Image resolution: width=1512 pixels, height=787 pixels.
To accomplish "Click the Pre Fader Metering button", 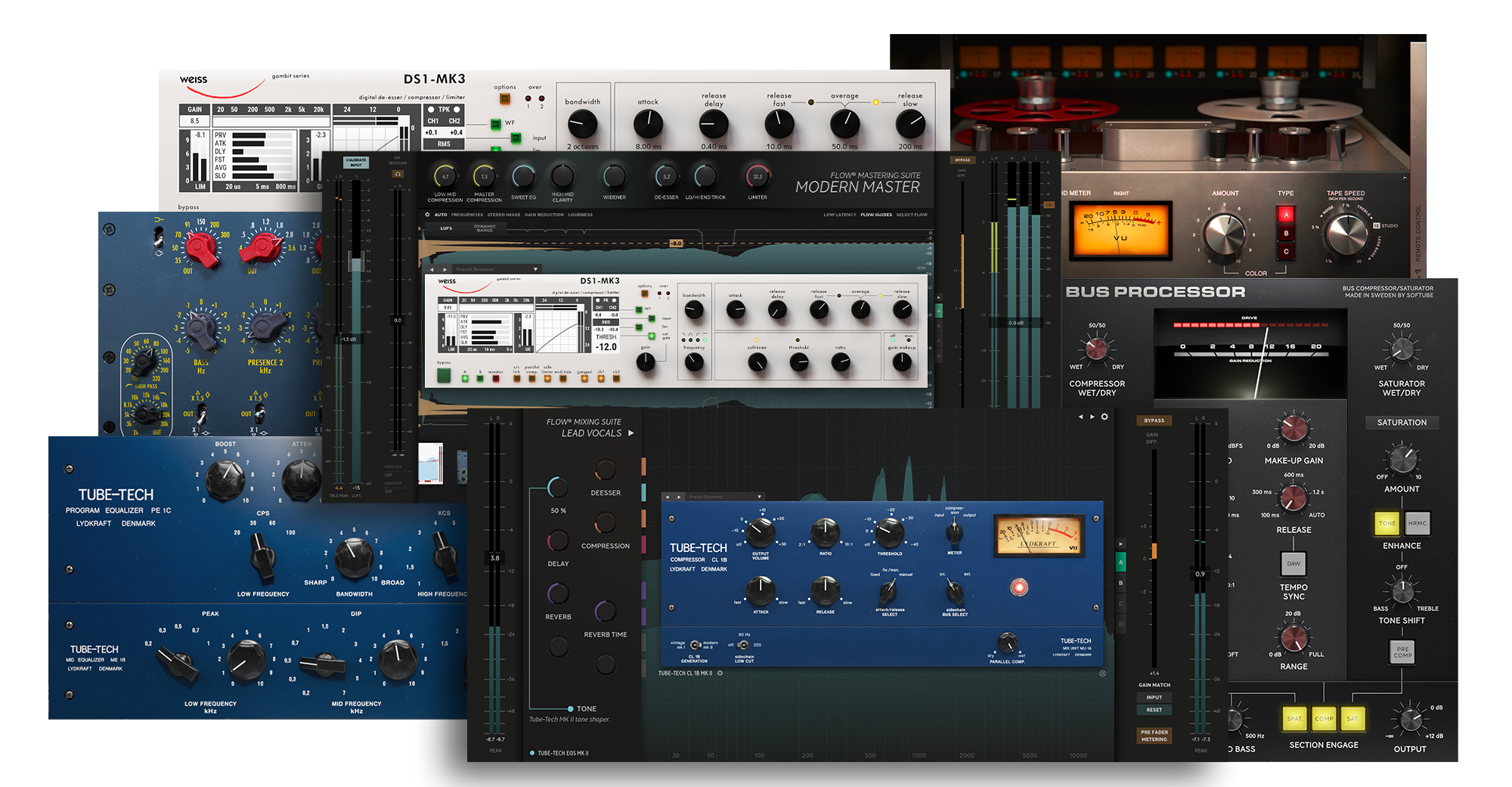I will 1154,736.
